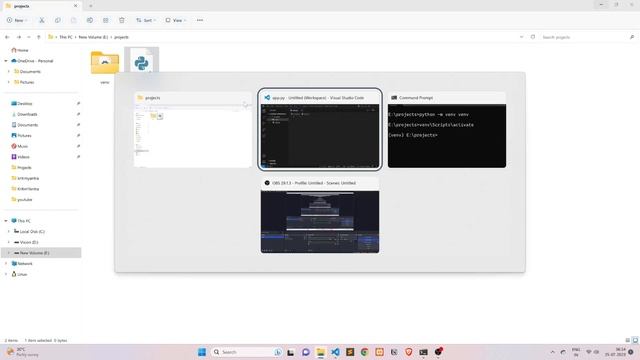
Task: Open address bar history dropdown chevron
Action: click(521, 37)
